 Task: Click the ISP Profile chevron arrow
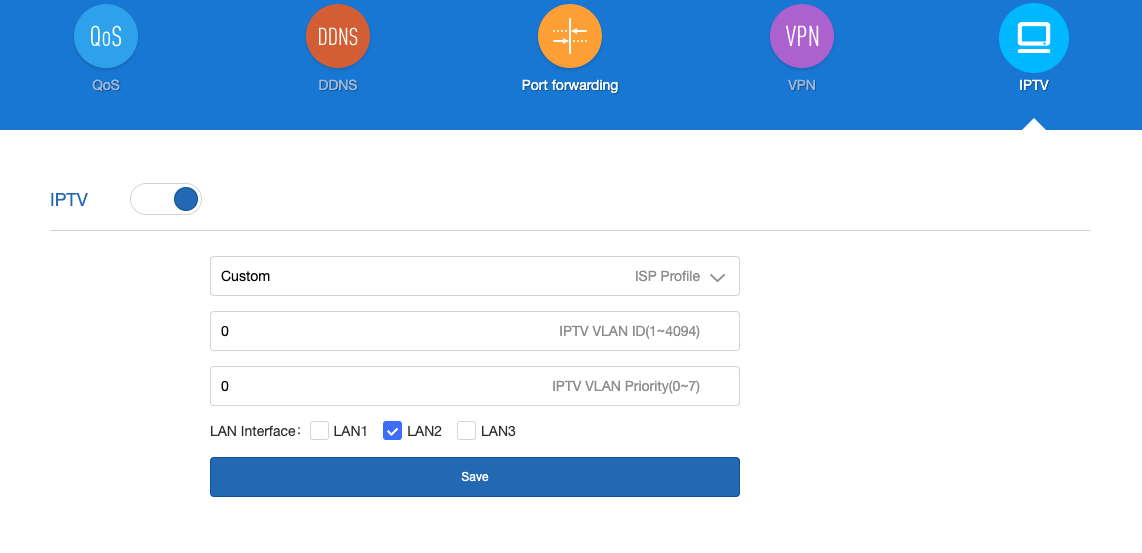tap(717, 278)
